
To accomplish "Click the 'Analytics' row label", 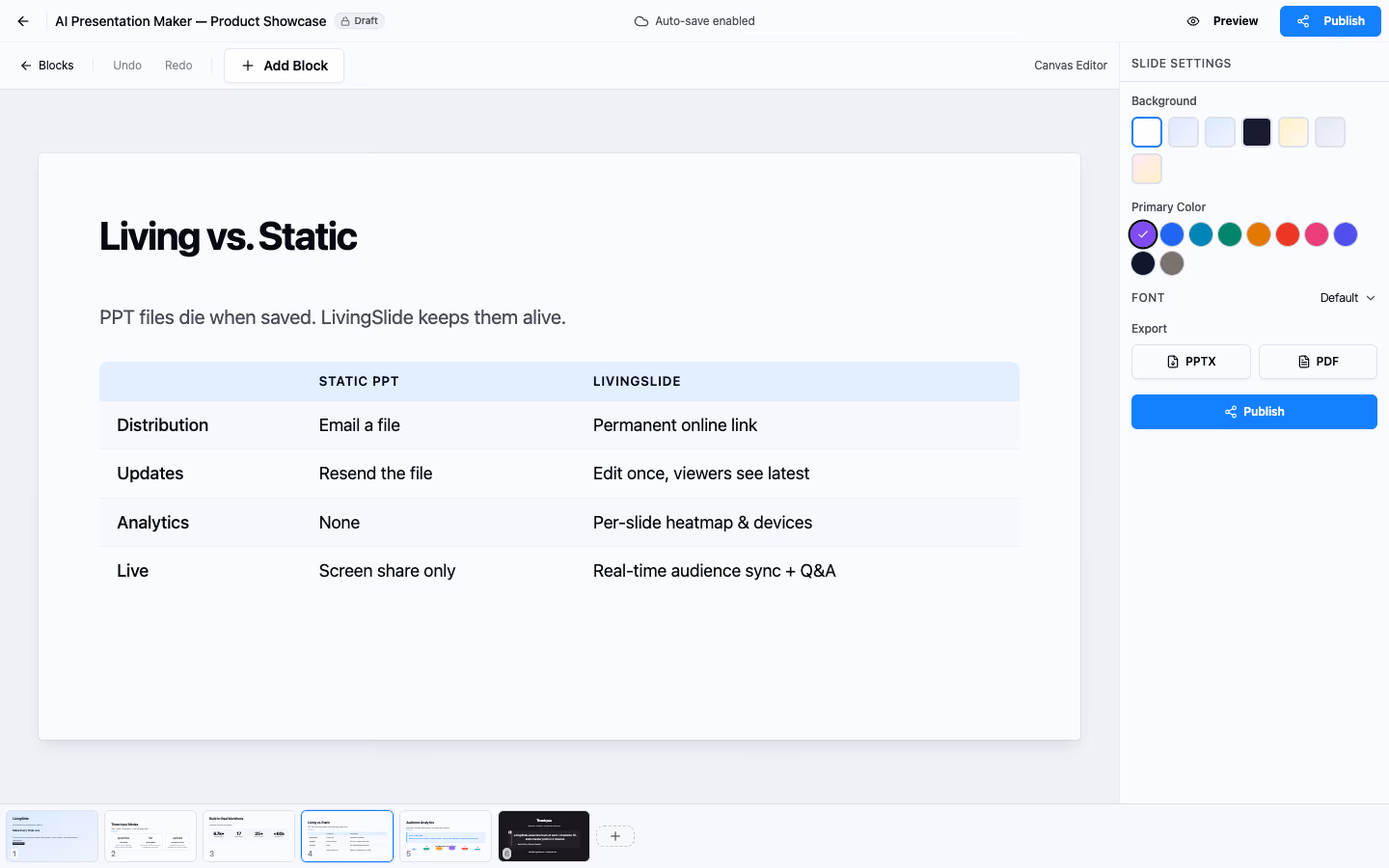I will pos(153,523).
